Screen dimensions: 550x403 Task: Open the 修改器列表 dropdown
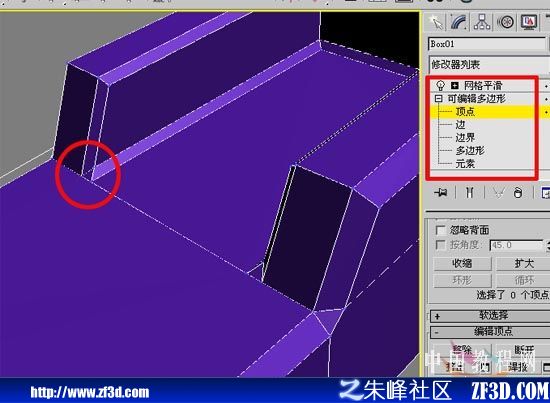(x=489, y=65)
